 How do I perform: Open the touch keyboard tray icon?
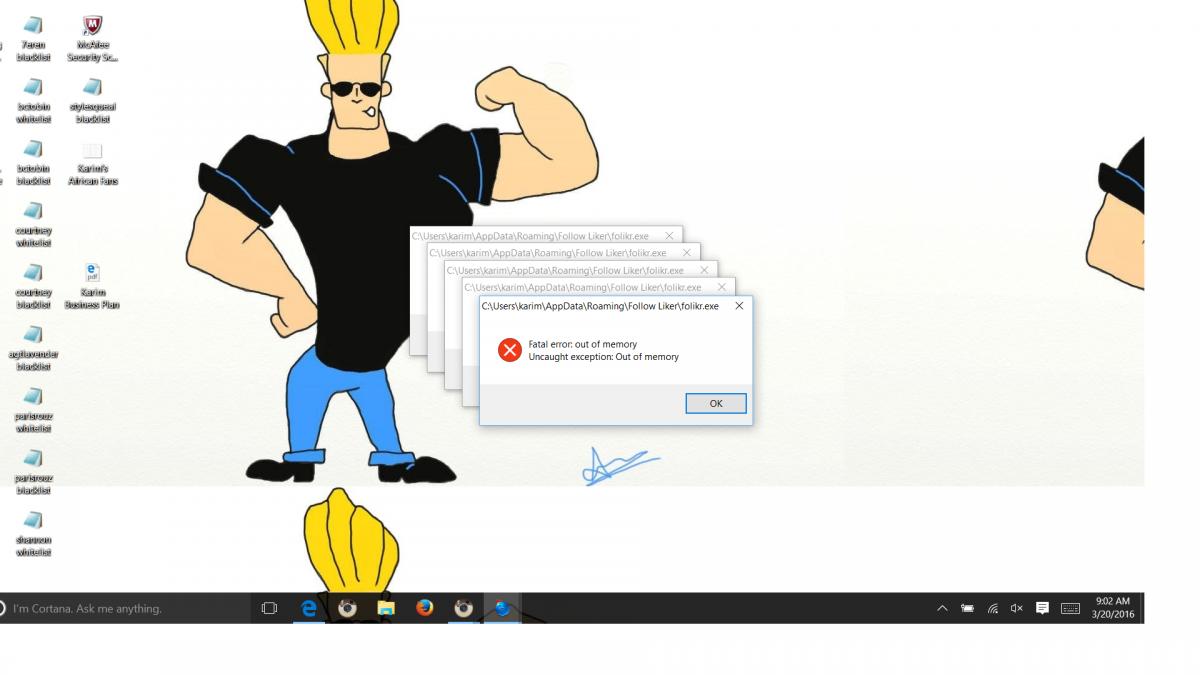(x=1070, y=608)
